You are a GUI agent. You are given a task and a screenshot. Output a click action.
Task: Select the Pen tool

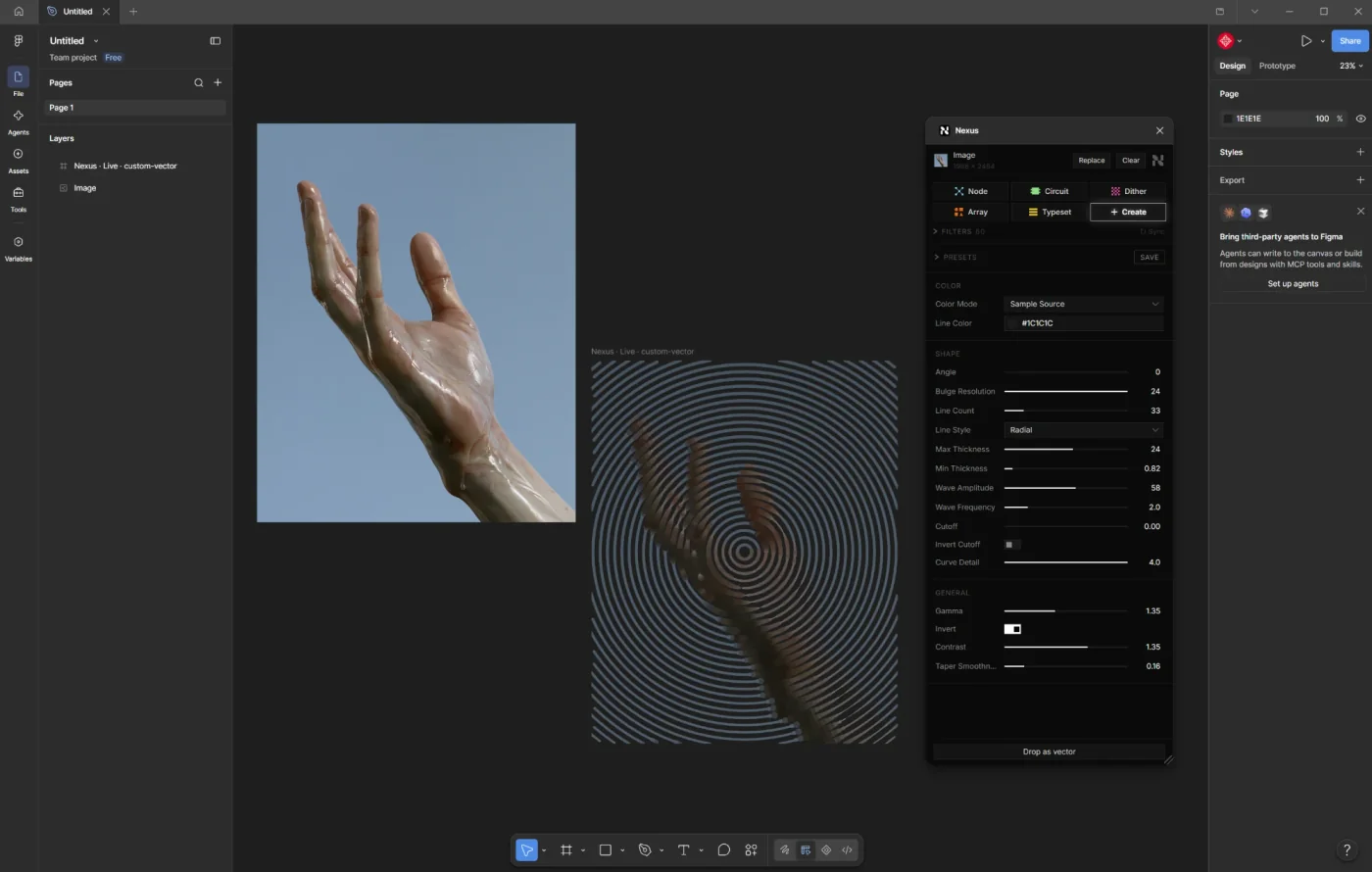pos(644,849)
